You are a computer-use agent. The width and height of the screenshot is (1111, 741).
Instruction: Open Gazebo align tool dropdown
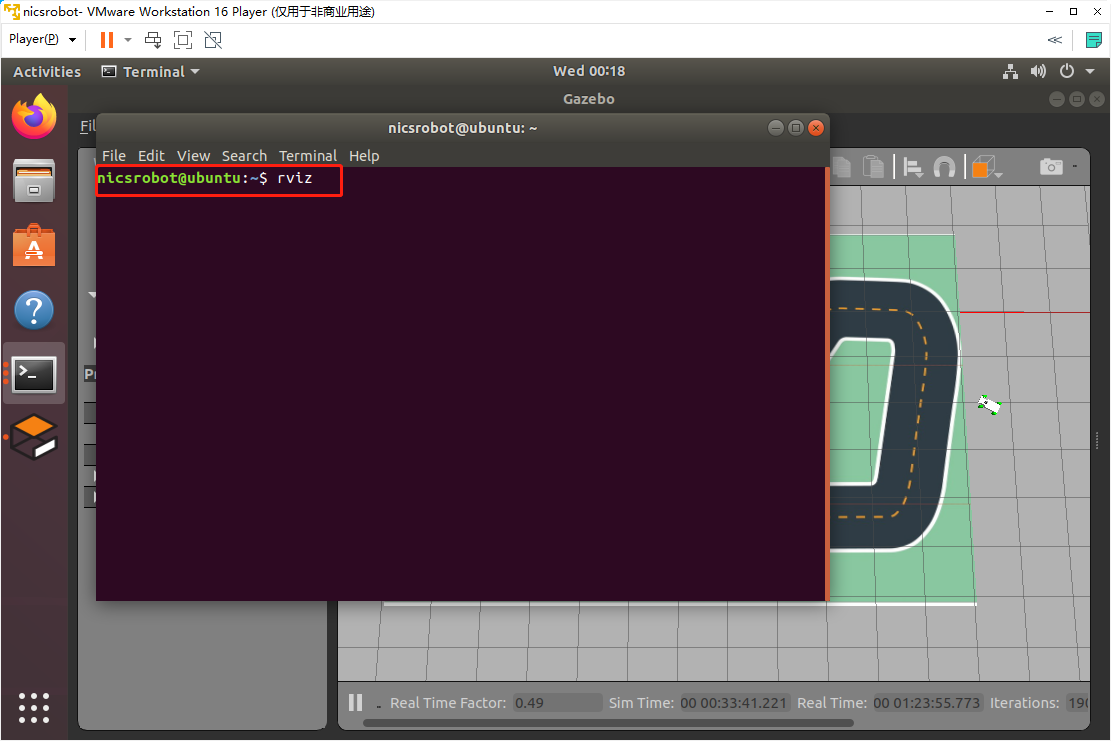pyautogui.click(x=914, y=168)
